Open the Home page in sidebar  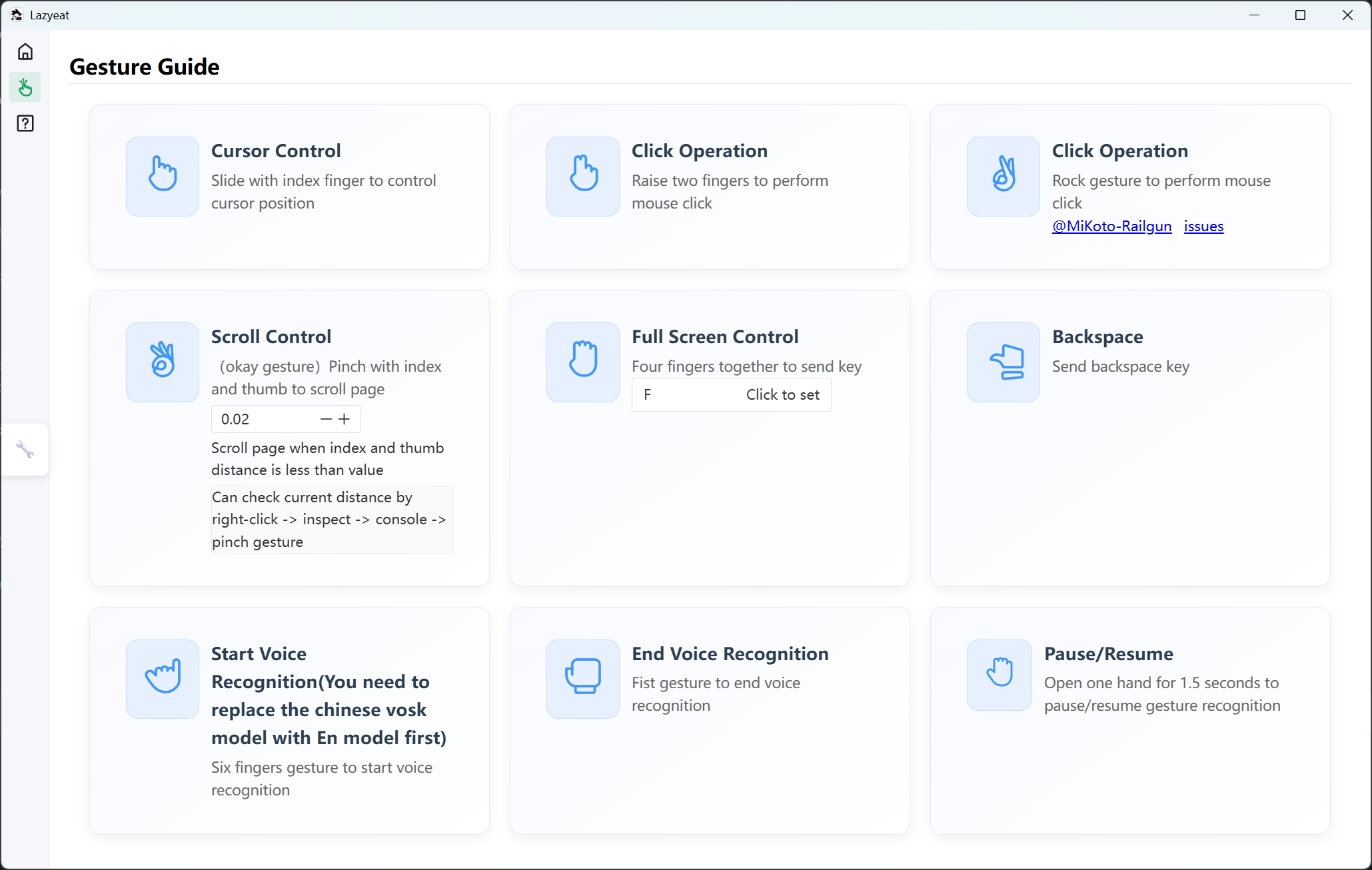pos(25,52)
